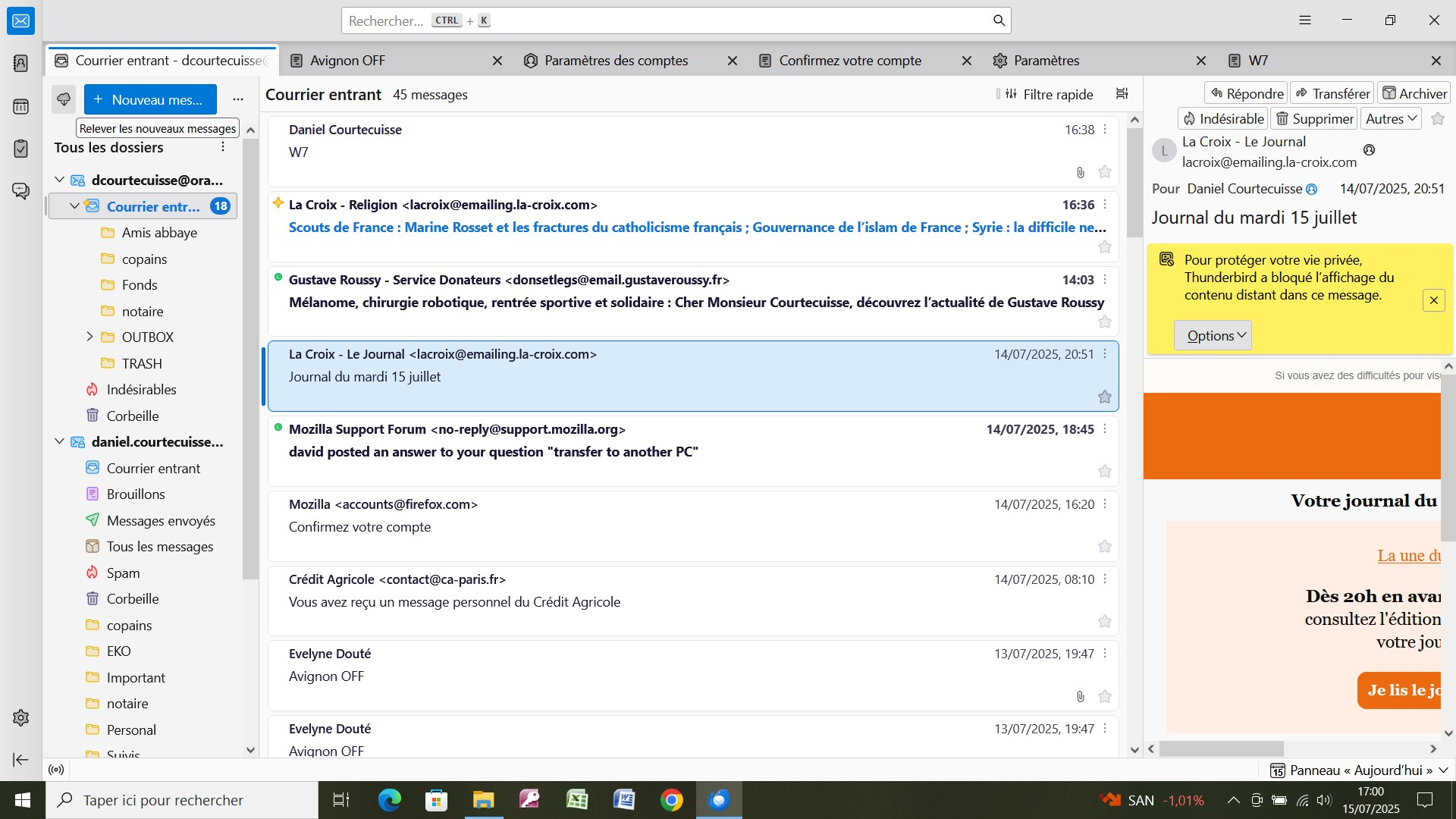Open the online status indicator in status bar

click(56, 770)
